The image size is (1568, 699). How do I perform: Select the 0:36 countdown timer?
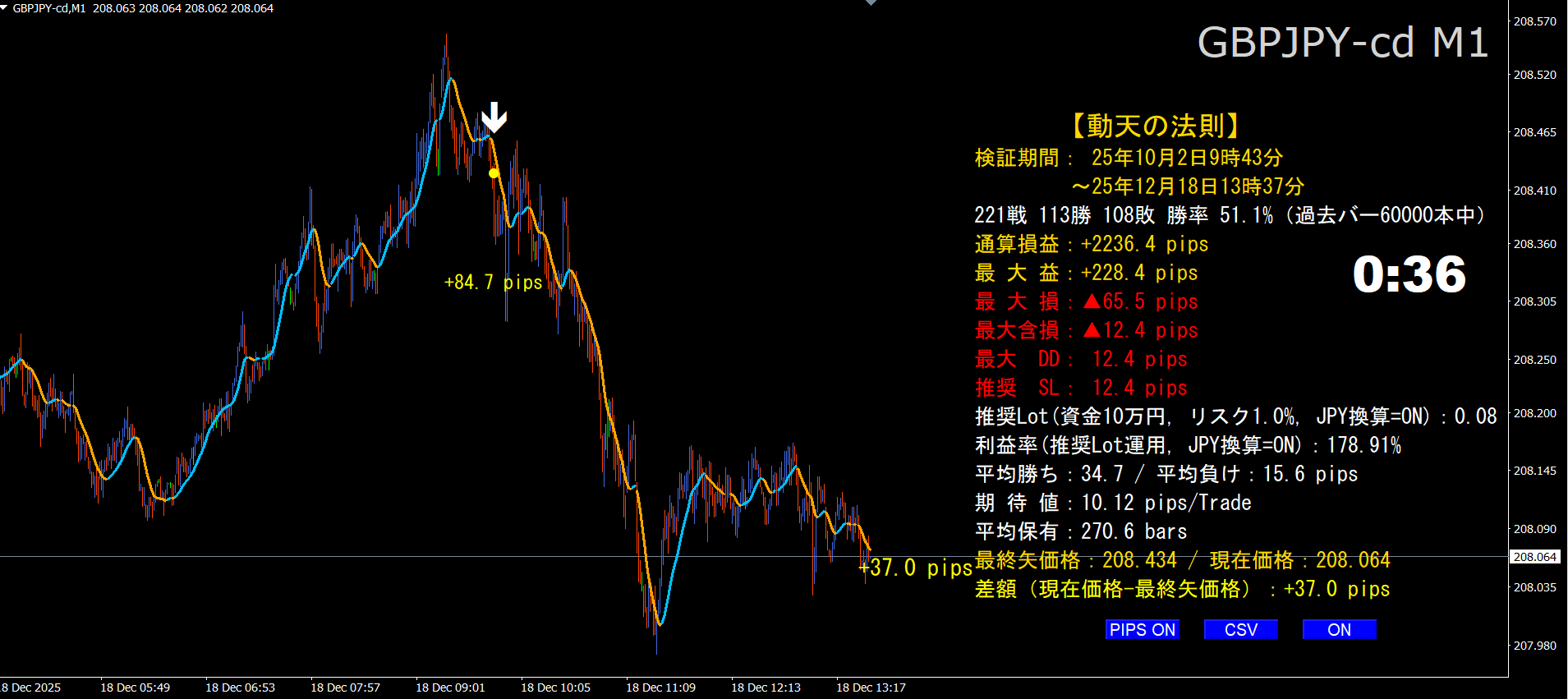pyautogui.click(x=1409, y=274)
